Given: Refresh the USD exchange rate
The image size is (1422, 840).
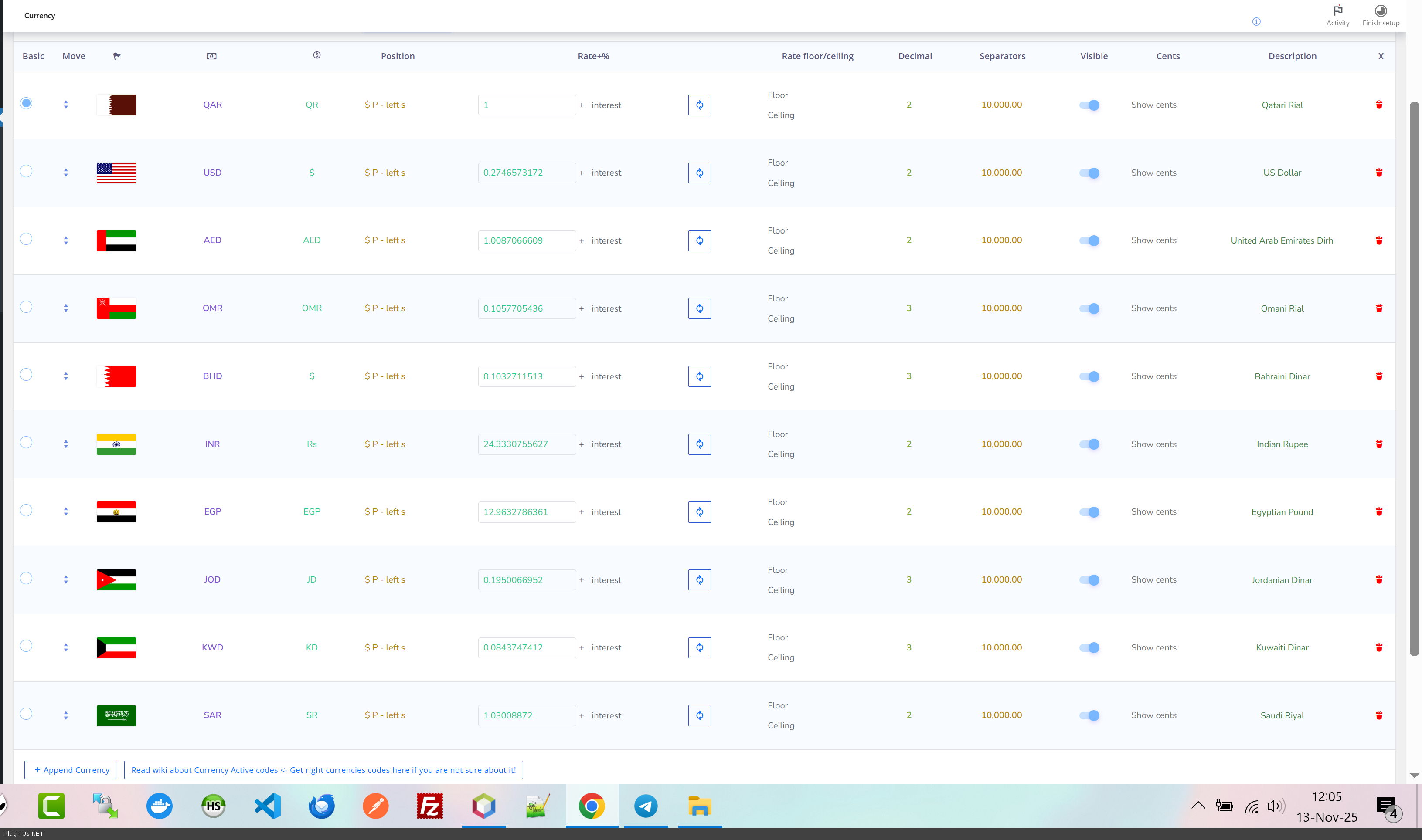Looking at the screenshot, I should coord(699,173).
